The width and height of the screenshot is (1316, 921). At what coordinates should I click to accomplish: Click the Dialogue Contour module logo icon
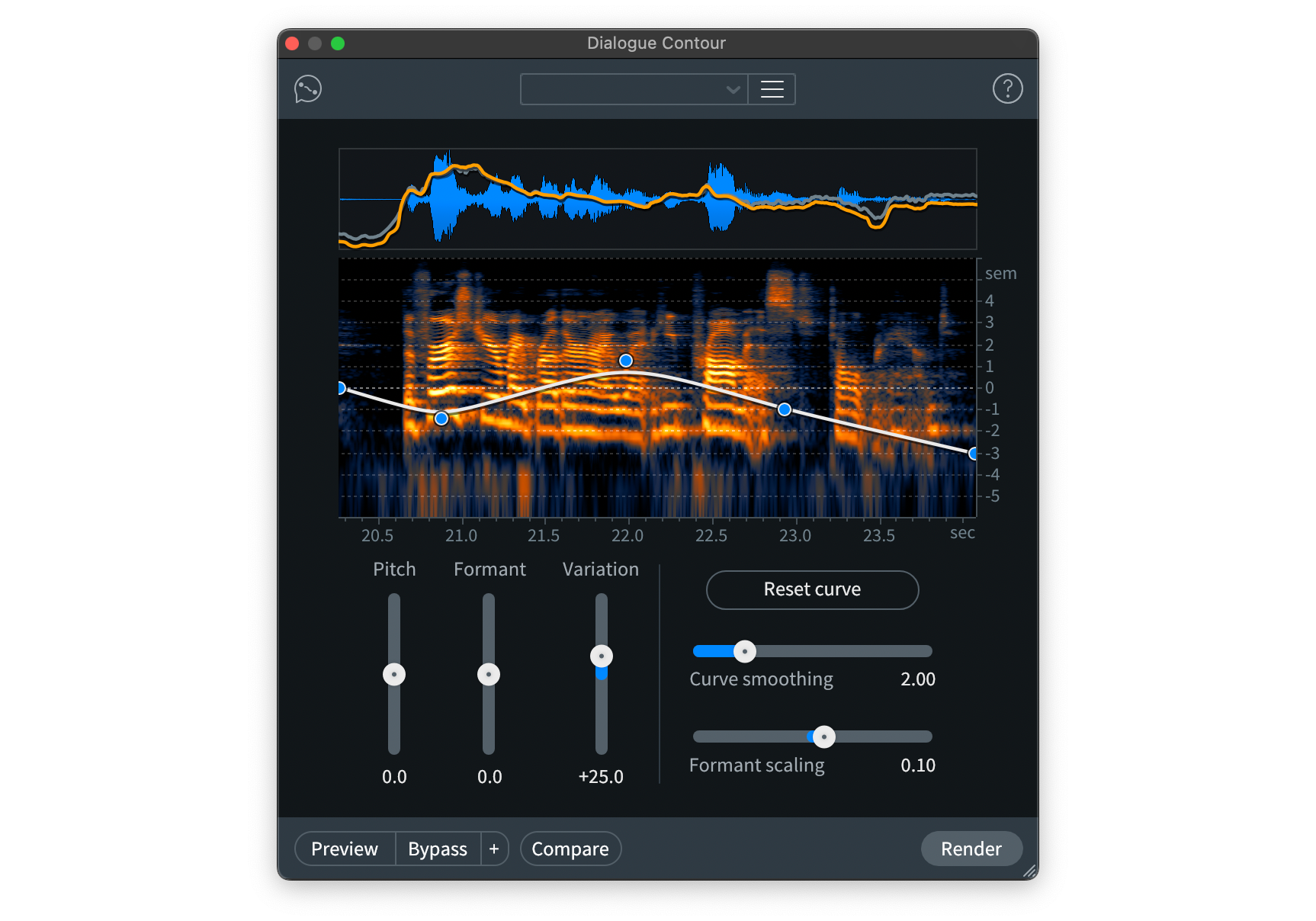click(x=308, y=89)
